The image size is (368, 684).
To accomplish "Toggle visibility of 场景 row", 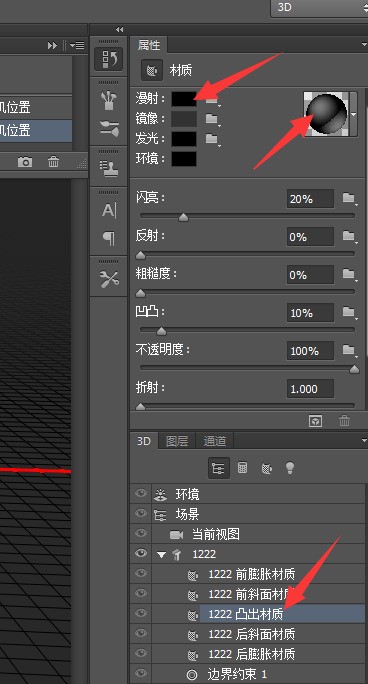I will [x=141, y=513].
